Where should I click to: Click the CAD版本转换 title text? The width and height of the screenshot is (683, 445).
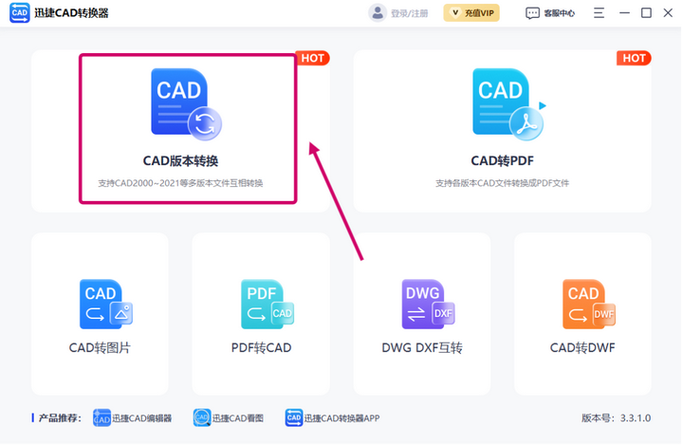[x=180, y=161]
